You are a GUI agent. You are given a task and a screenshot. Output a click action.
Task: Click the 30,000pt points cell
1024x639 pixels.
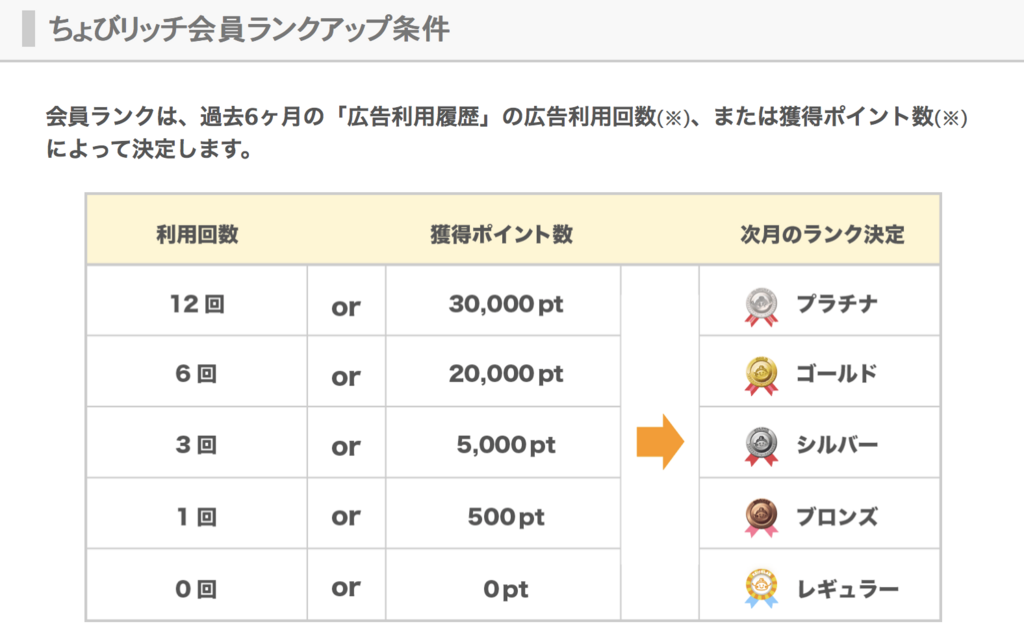point(505,304)
